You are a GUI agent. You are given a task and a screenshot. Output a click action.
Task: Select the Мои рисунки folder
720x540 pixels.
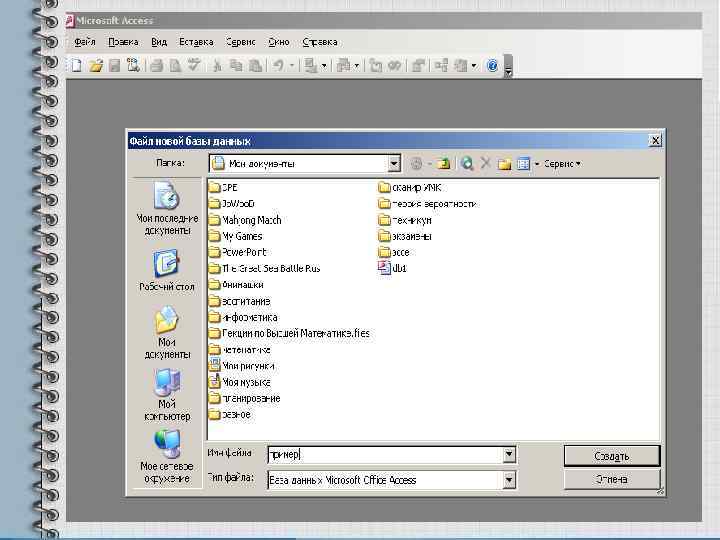tap(242, 366)
